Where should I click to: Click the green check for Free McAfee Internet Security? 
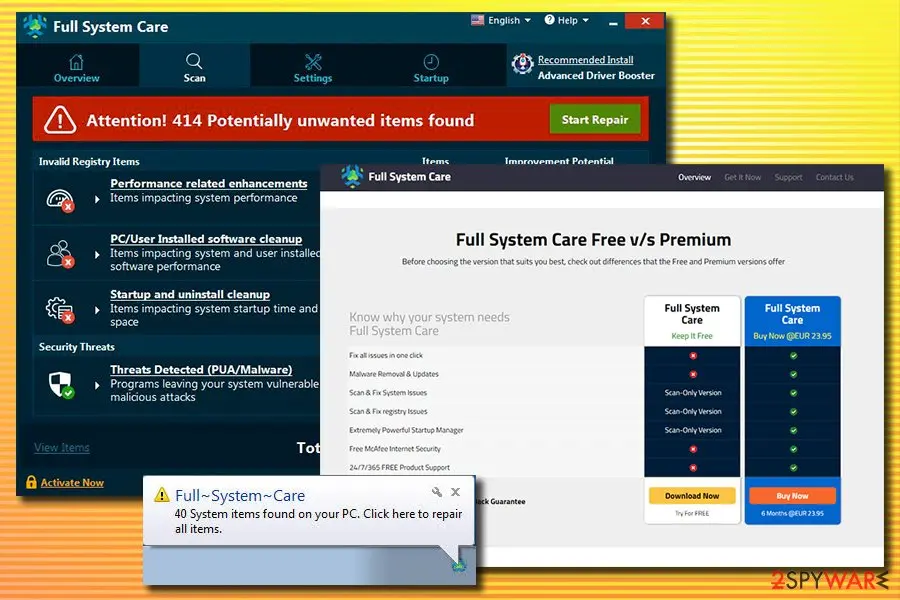(793, 449)
